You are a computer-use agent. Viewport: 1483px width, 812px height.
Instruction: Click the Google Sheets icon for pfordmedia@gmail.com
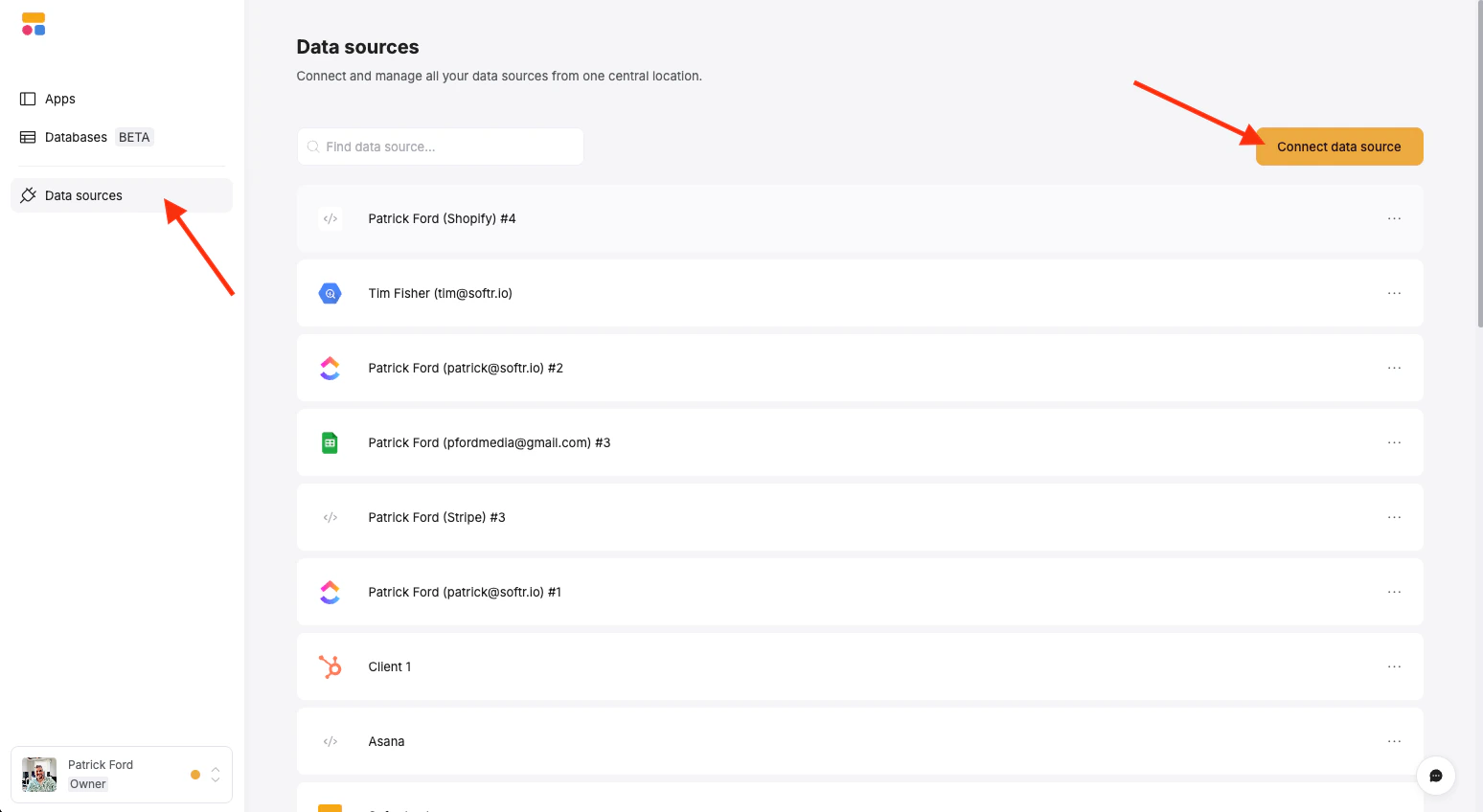pyautogui.click(x=330, y=442)
